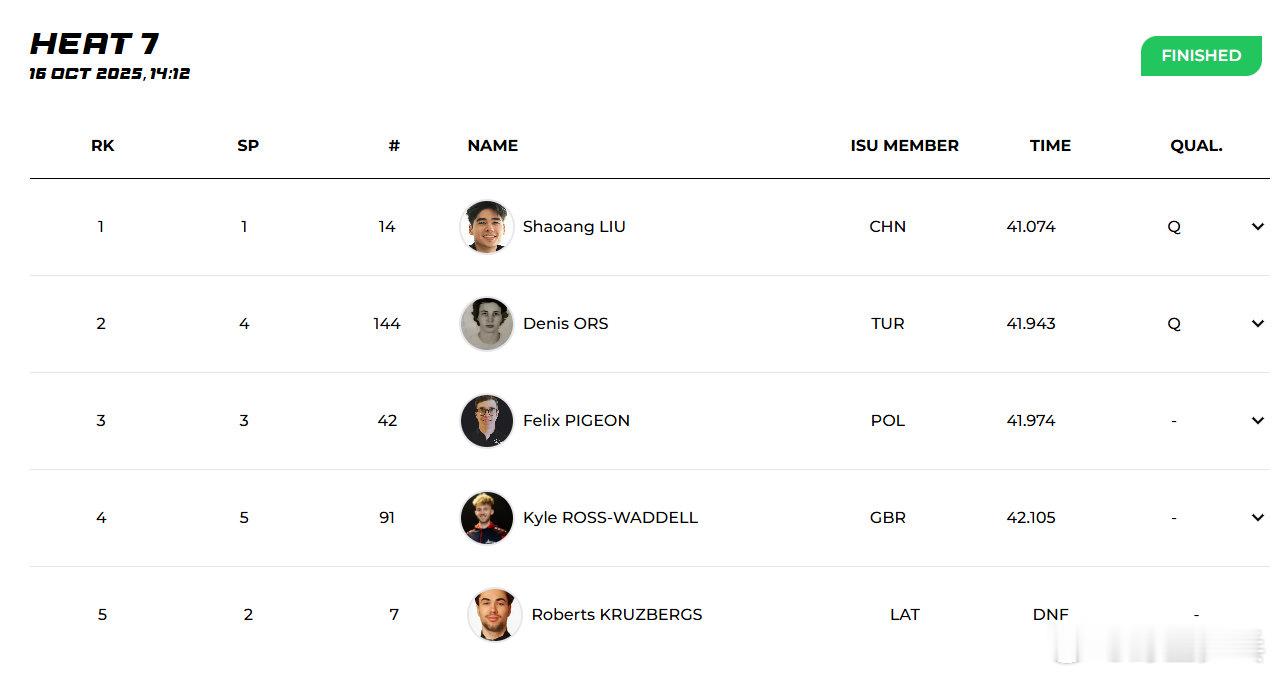
Task: Expand Shaoang LIU's row details chevron
Action: coord(1257,227)
